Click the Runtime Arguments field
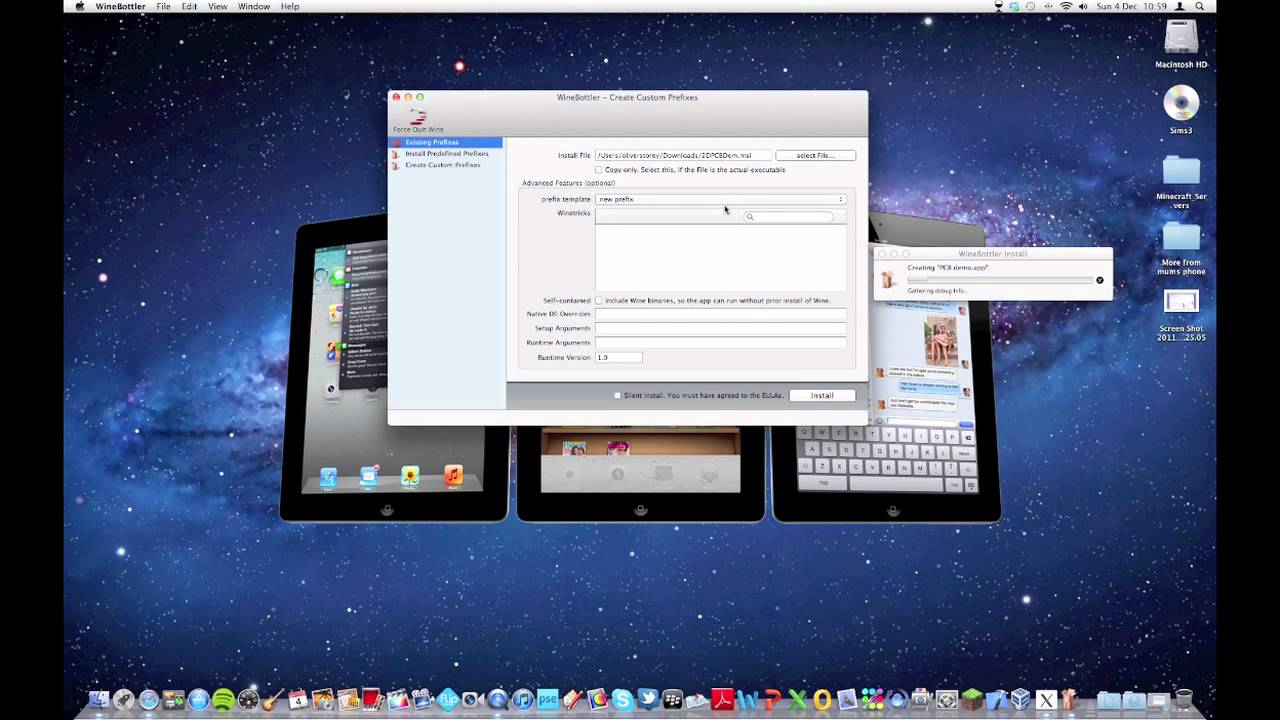Screen dimensions: 1280x720 pyautogui.click(x=720, y=342)
